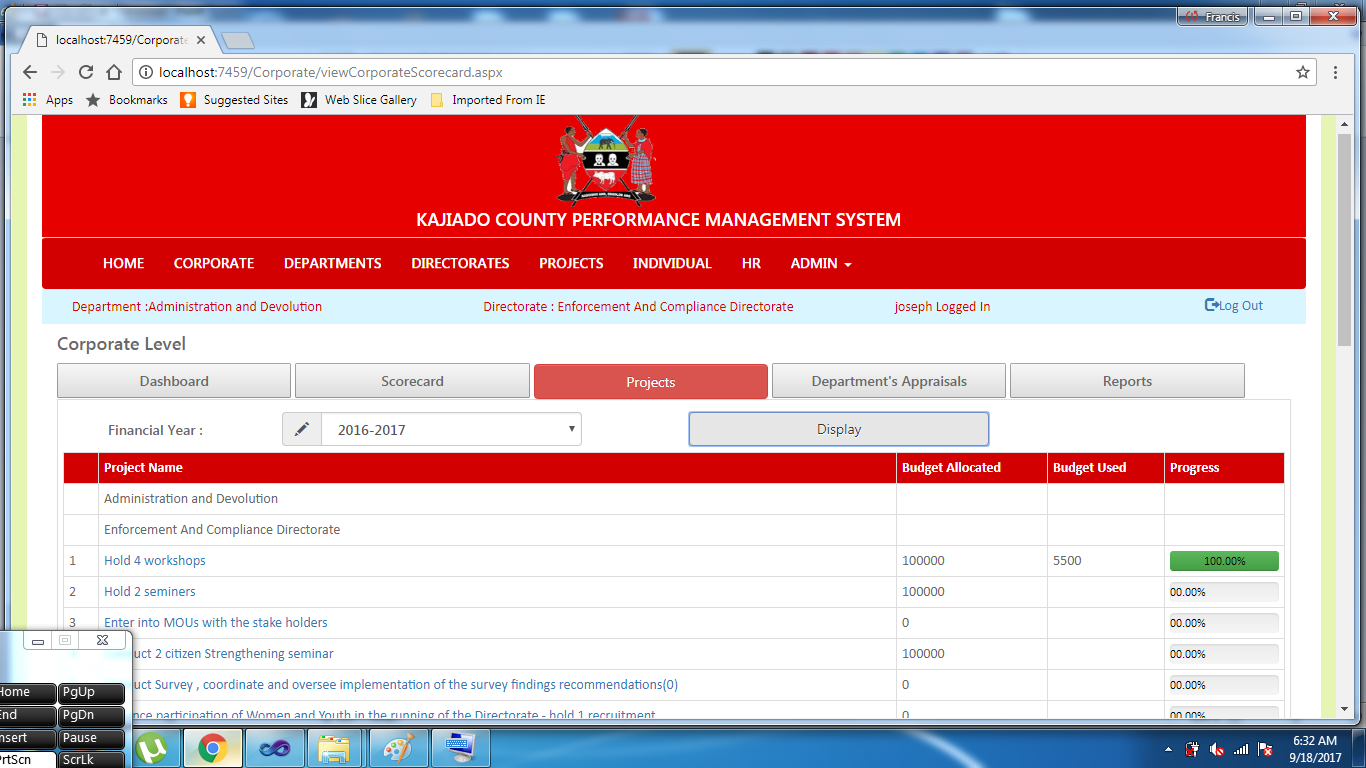Open the On-Screen Keyboard taskbar icon
1366x768 pixels.
click(x=461, y=748)
